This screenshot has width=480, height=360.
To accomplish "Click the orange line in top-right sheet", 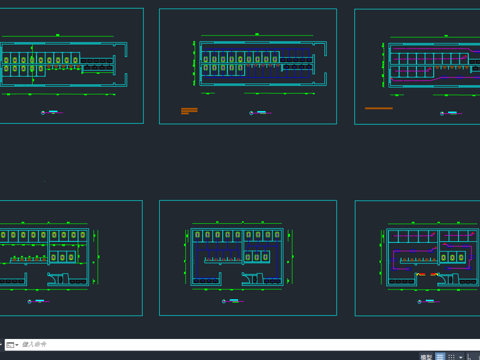I will (379, 108).
